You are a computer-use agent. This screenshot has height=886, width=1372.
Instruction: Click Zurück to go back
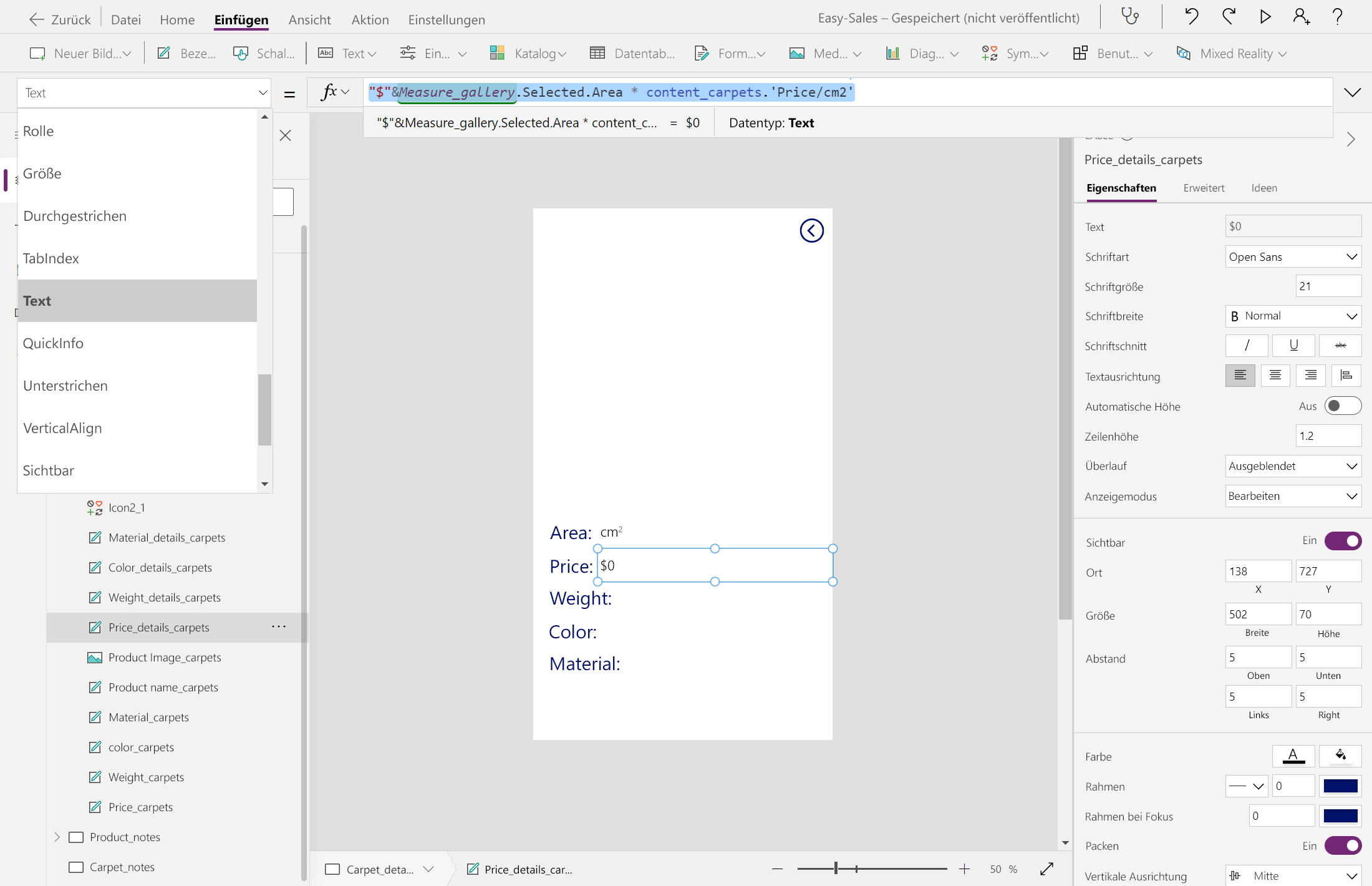point(60,19)
